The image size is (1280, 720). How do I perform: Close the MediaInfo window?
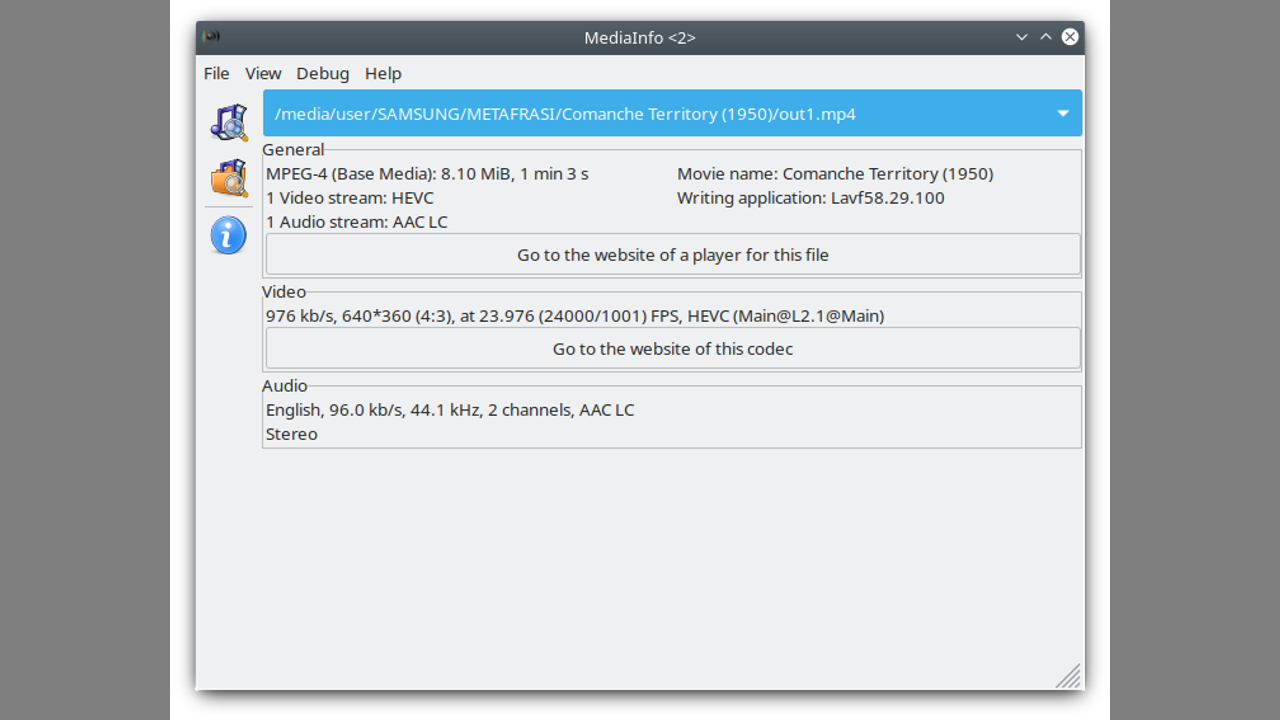coord(1070,37)
